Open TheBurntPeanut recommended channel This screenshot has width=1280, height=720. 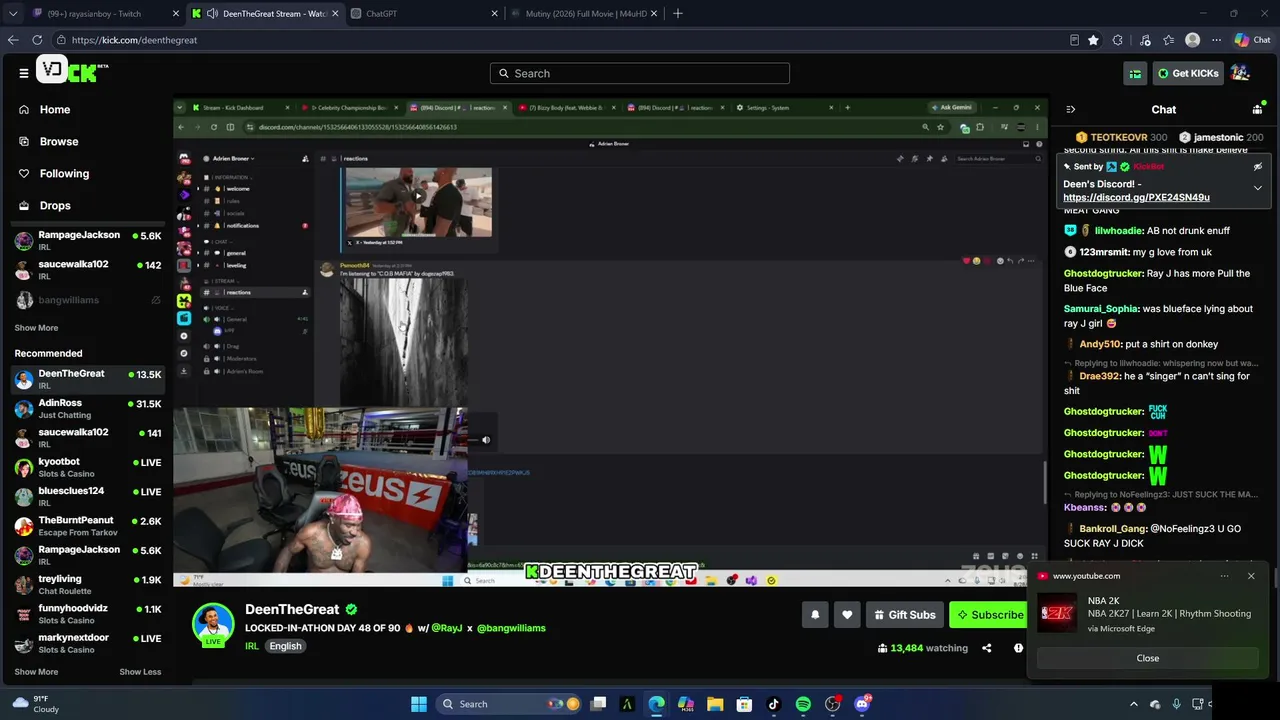click(88, 526)
